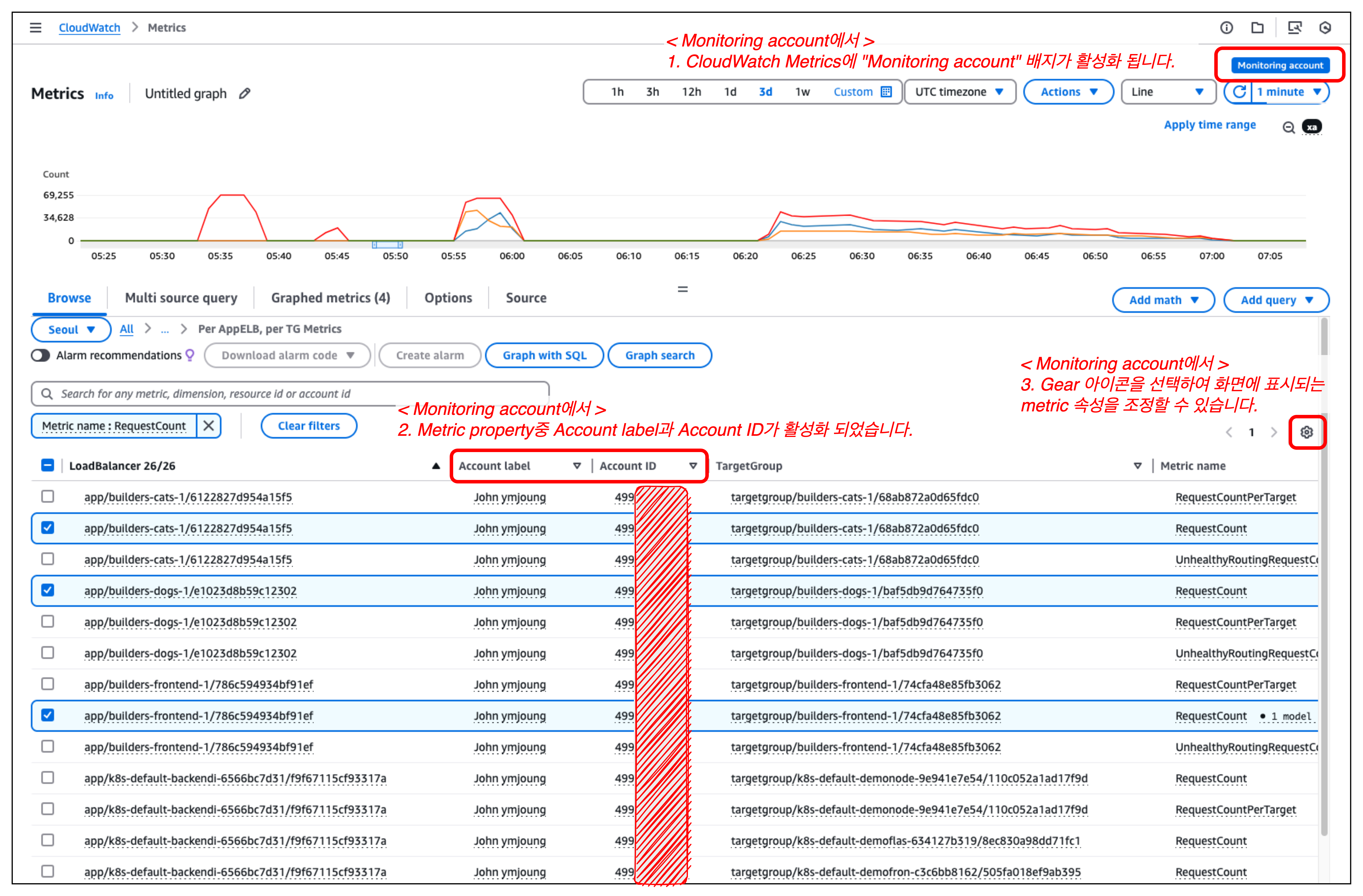Check the first builders-cats-1 RequestCountPerTarget row

(x=48, y=496)
